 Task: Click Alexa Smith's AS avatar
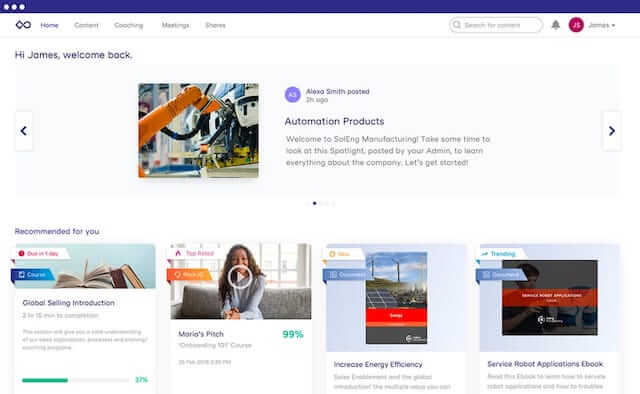coord(292,95)
